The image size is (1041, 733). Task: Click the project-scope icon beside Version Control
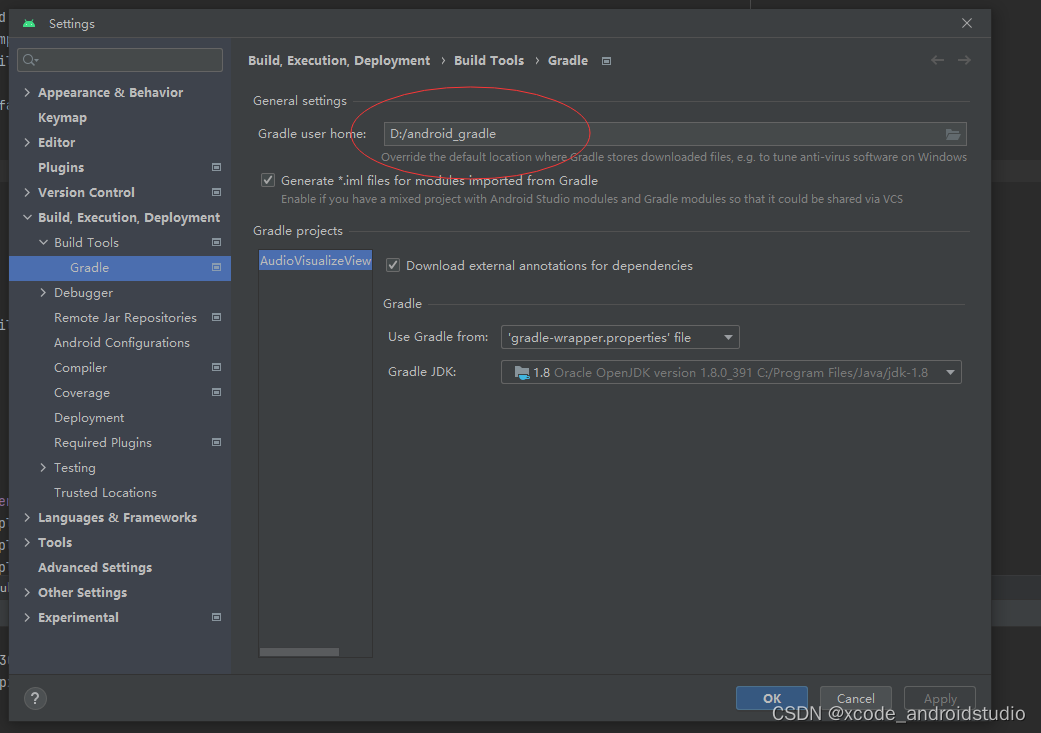tap(216, 193)
